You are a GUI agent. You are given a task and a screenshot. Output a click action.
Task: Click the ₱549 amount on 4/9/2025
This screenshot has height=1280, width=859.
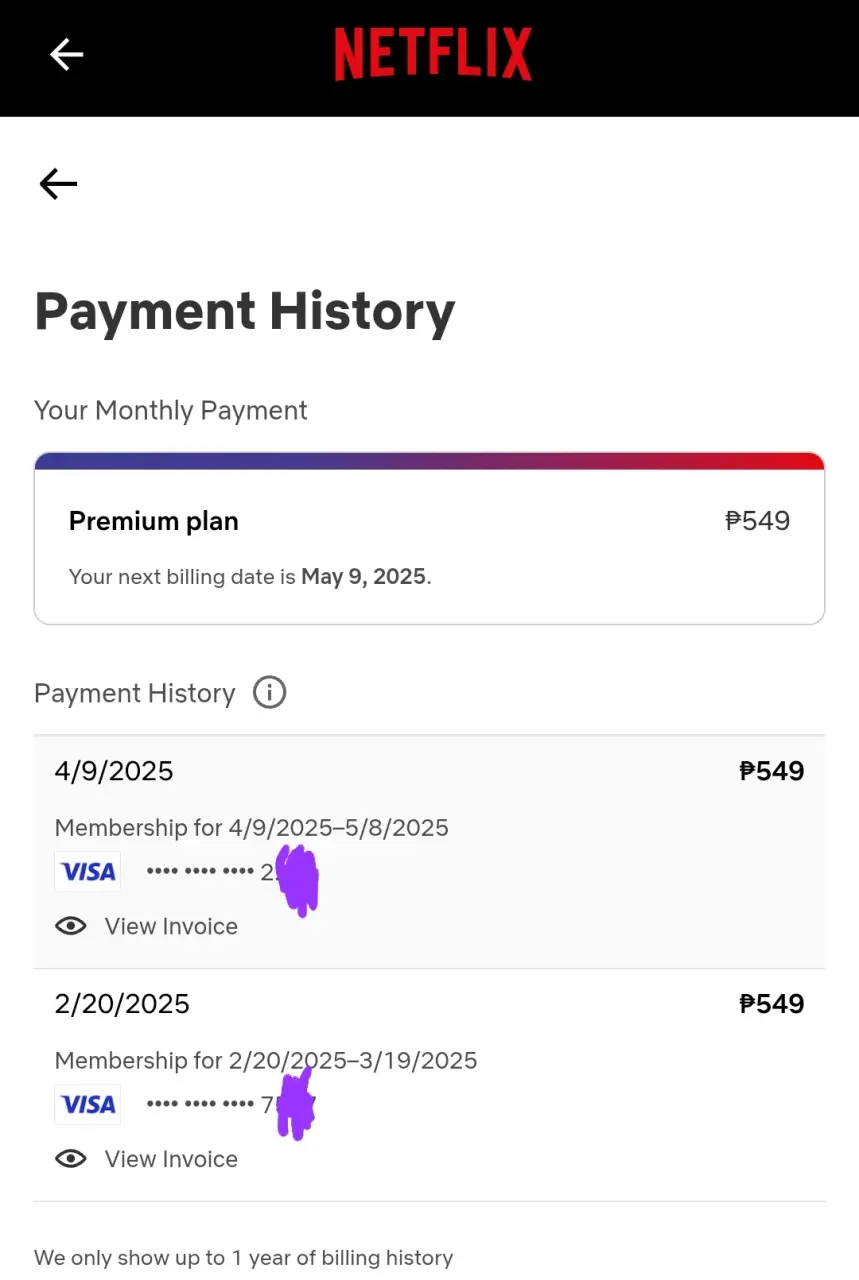pyautogui.click(x=771, y=771)
